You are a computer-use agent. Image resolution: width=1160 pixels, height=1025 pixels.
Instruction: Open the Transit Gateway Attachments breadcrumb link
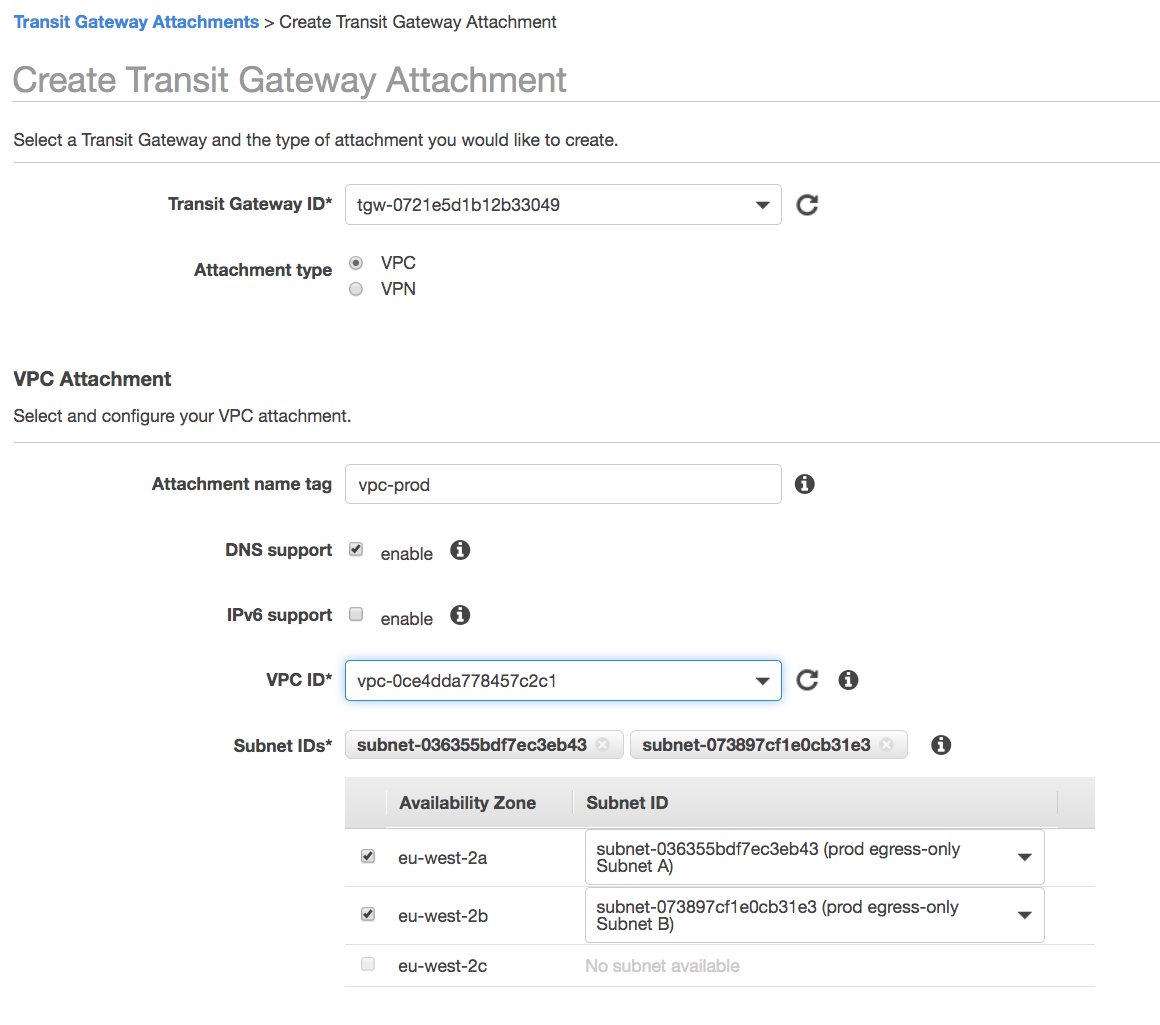[x=136, y=21]
